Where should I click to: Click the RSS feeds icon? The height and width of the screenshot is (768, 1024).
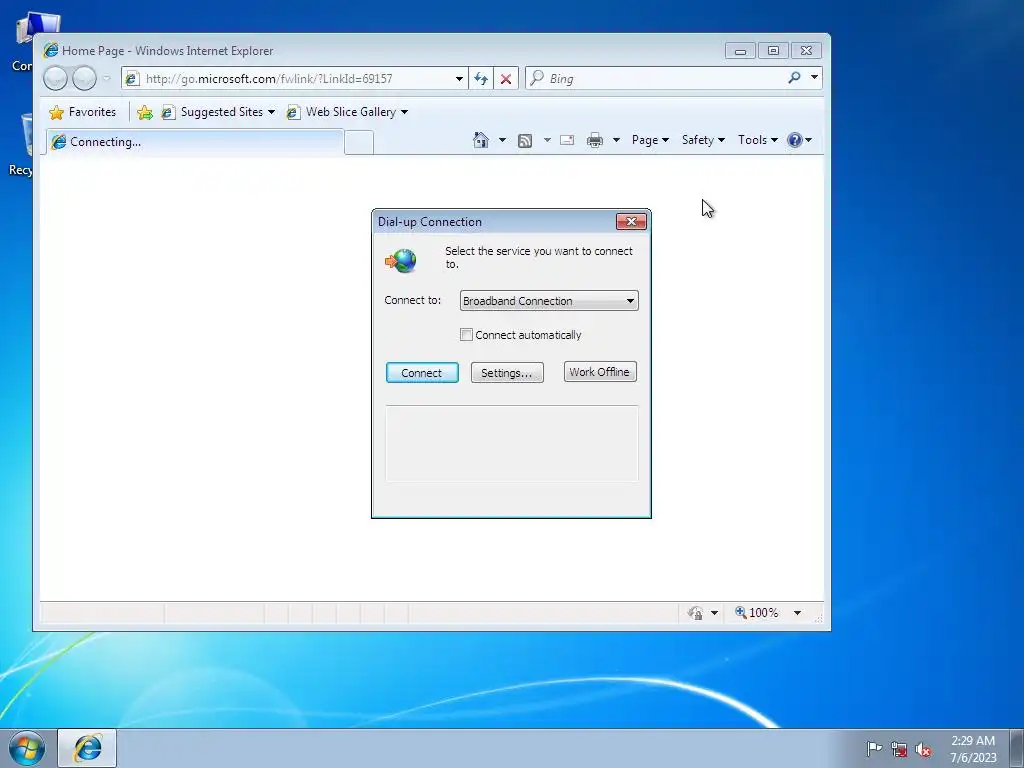coord(524,140)
